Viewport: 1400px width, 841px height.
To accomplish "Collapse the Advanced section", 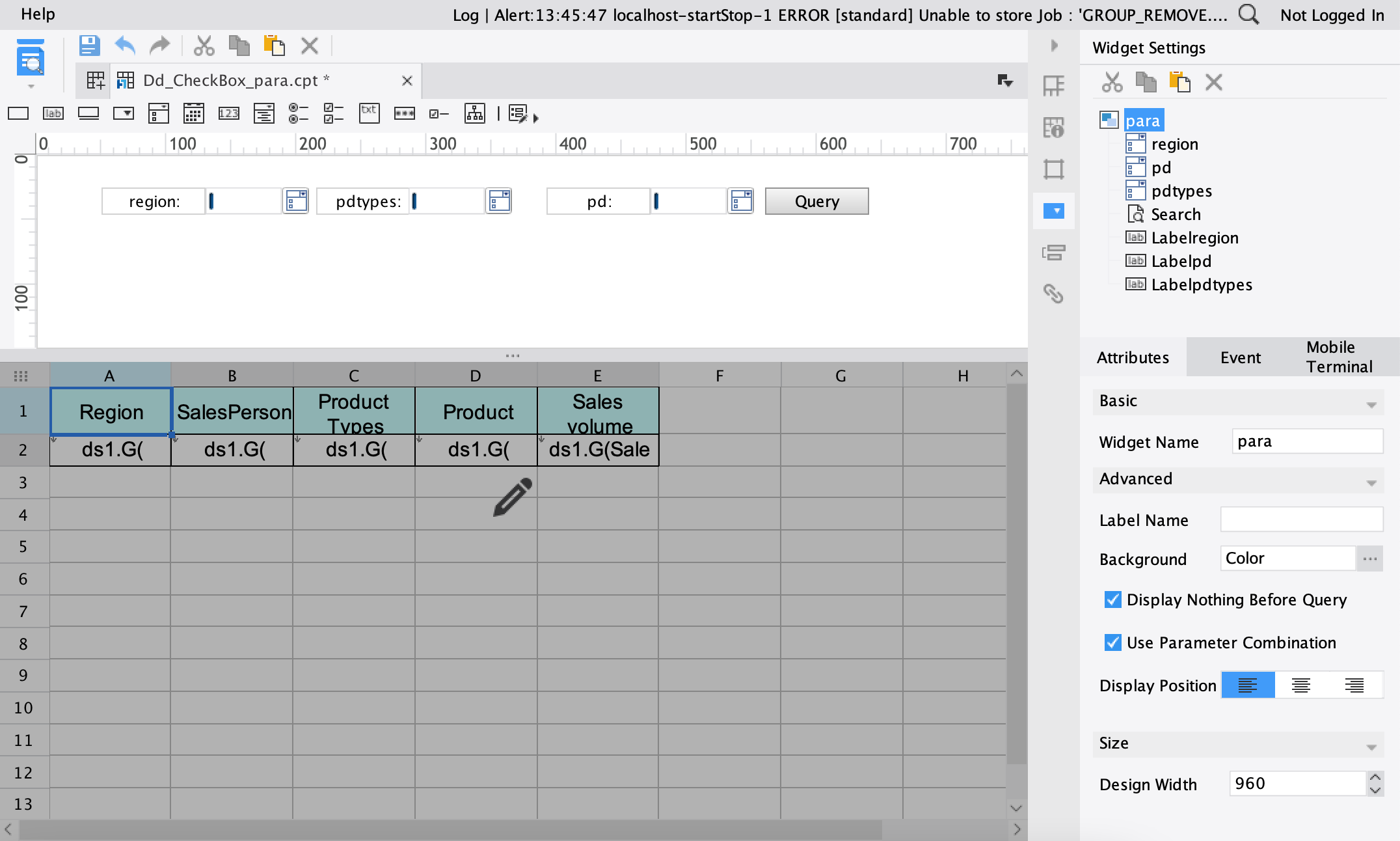I will 1371,482.
